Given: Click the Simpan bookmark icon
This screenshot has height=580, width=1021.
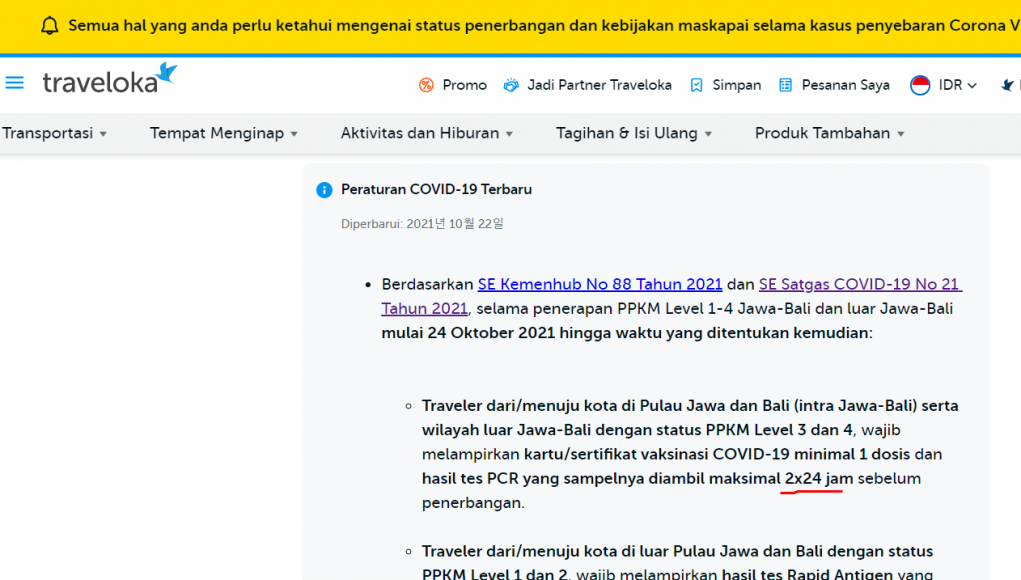Looking at the screenshot, I should click(x=697, y=85).
